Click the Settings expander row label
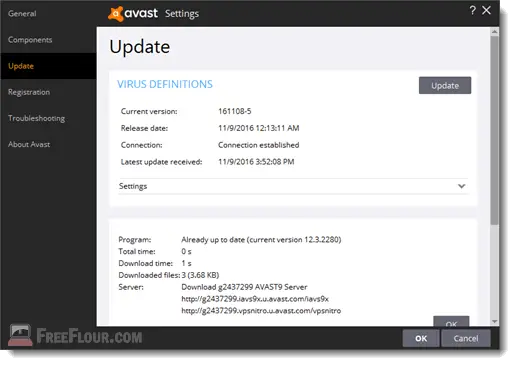The height and width of the screenshot is (365, 515). tap(133, 186)
